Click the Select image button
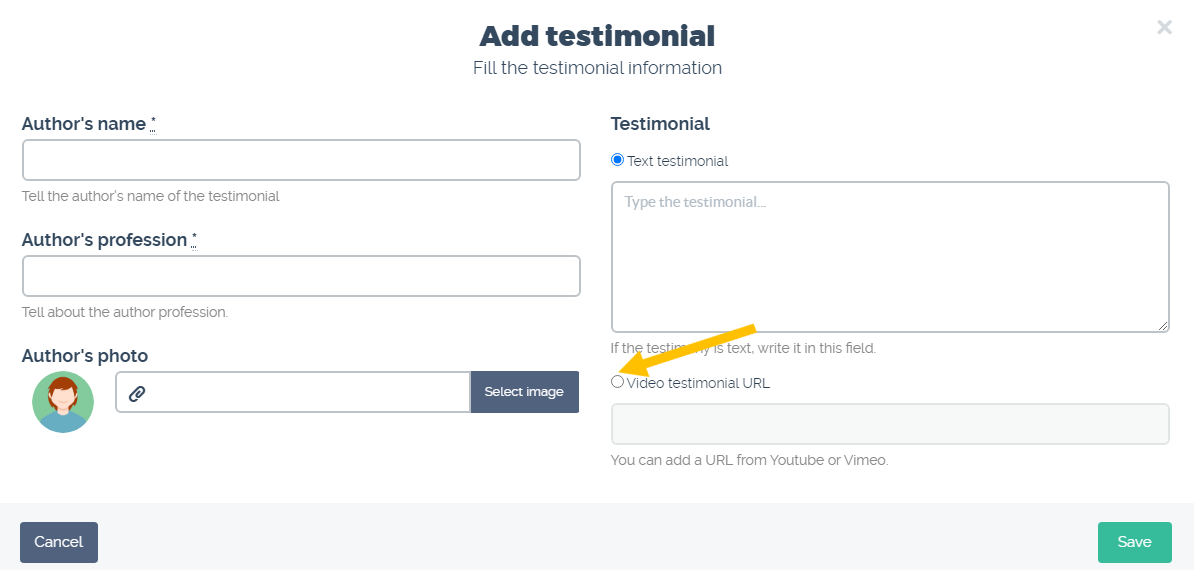Screen dimensions: 1195x570 point(524,392)
